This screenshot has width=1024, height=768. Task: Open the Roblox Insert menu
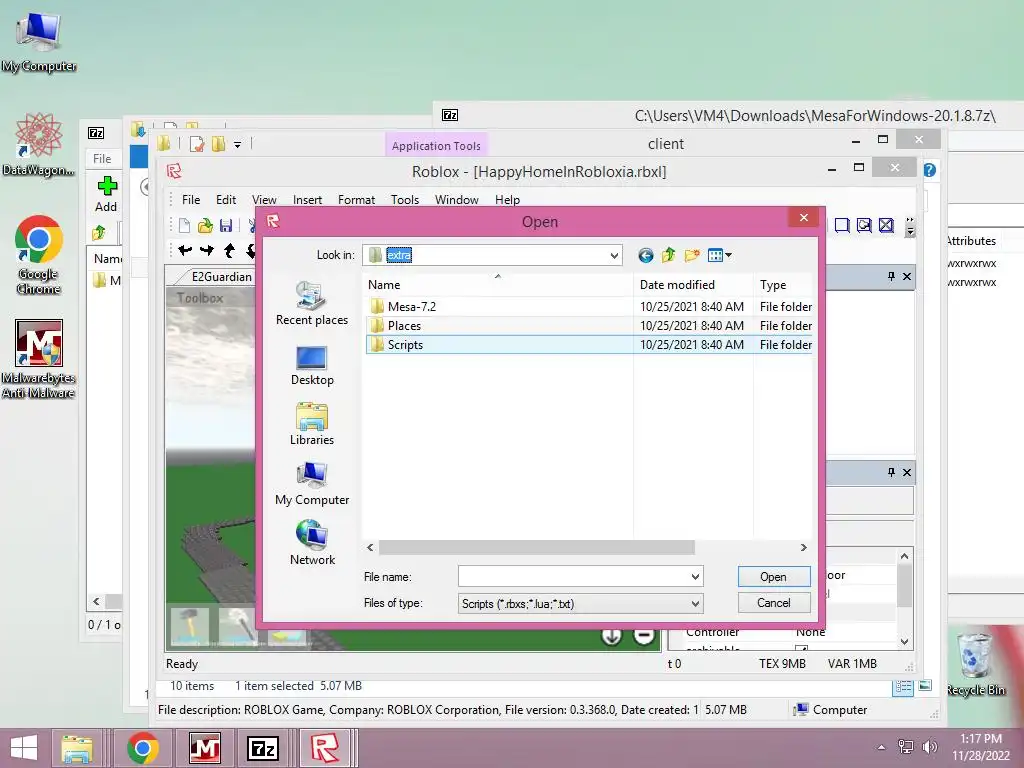point(307,200)
